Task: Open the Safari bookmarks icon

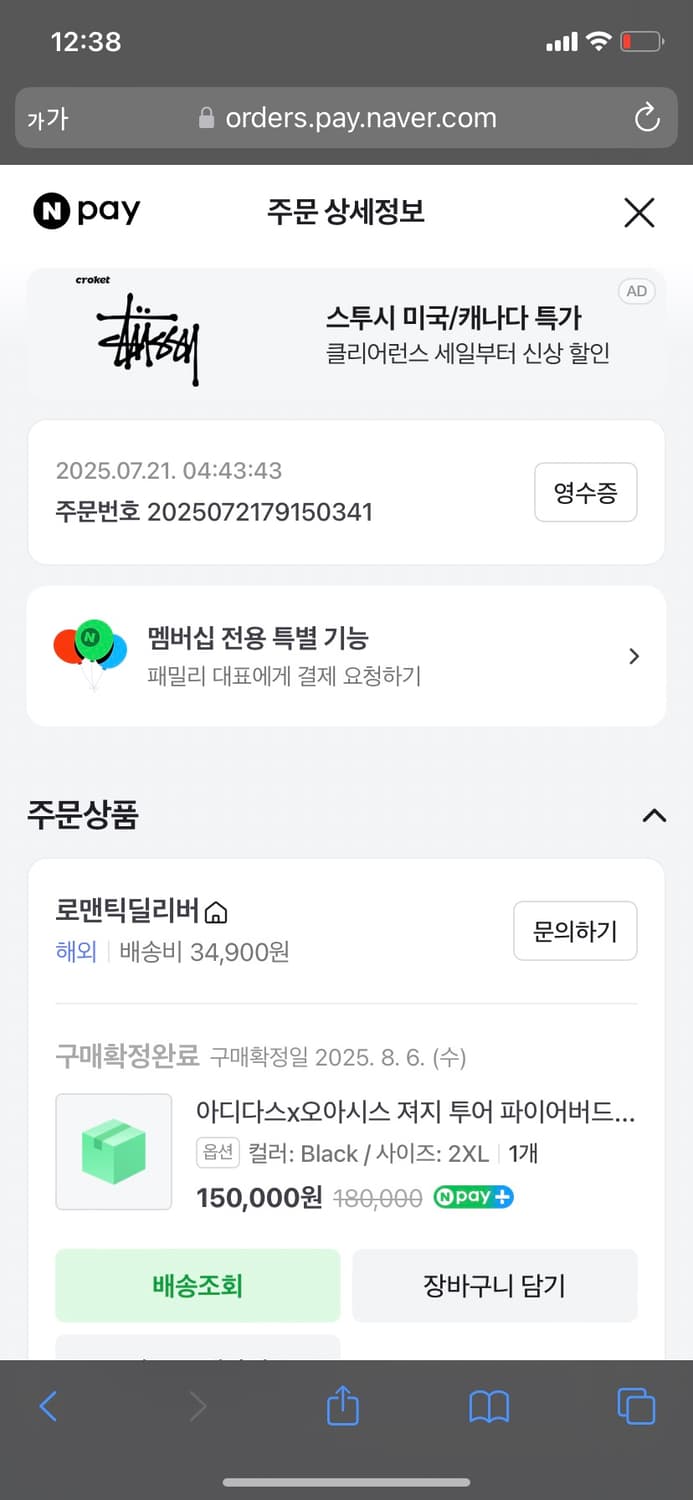Action: (488, 1405)
